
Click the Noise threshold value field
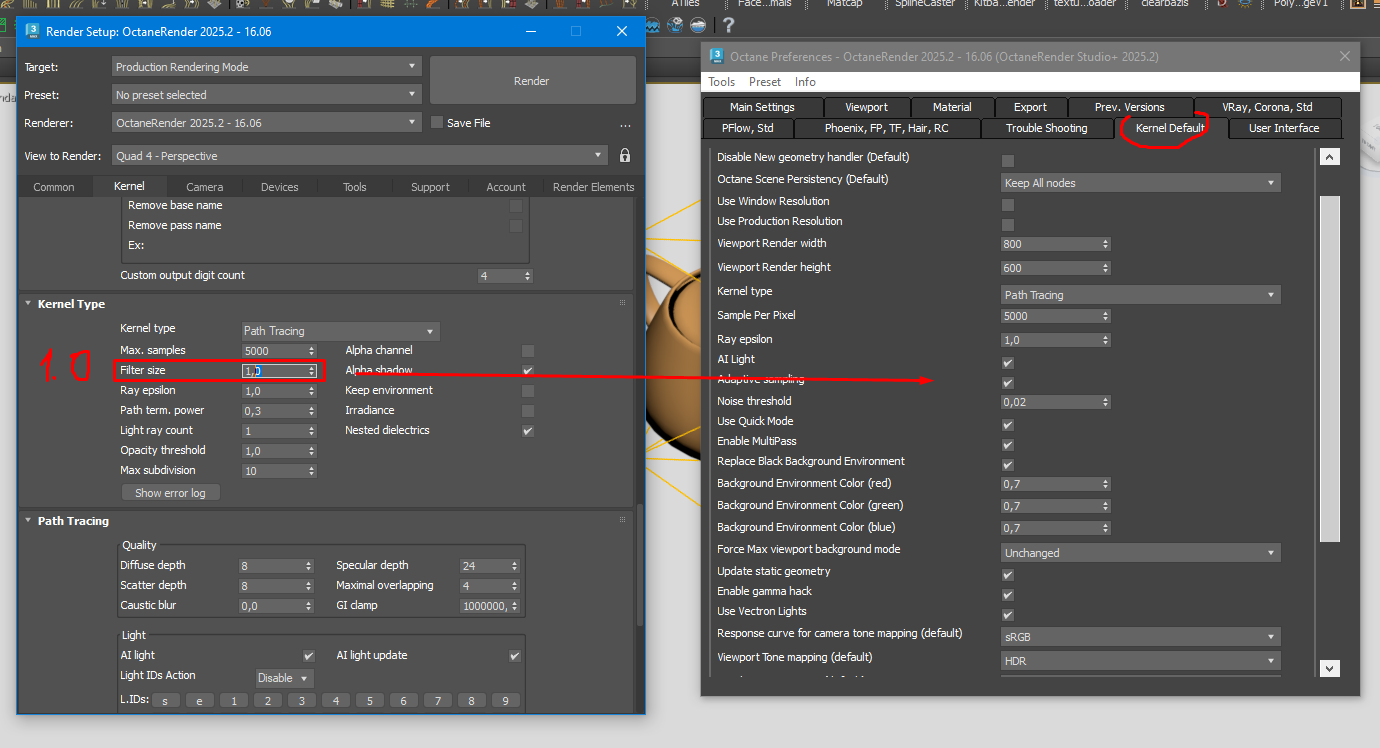[x=1050, y=402]
